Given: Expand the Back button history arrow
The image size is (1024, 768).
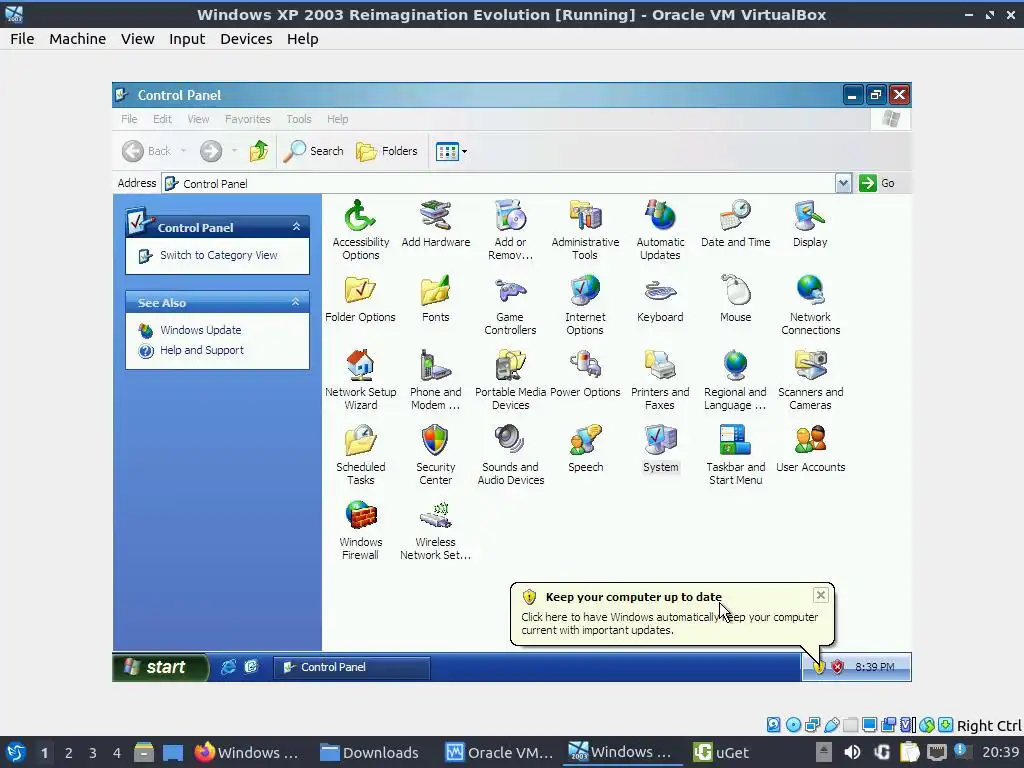Looking at the screenshot, I should [184, 152].
